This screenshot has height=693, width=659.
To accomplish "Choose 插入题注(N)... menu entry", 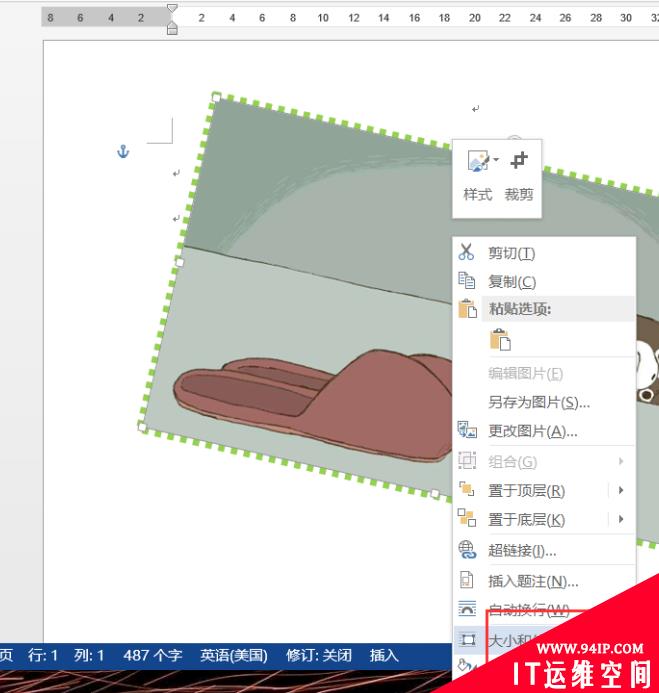I will 533,582.
